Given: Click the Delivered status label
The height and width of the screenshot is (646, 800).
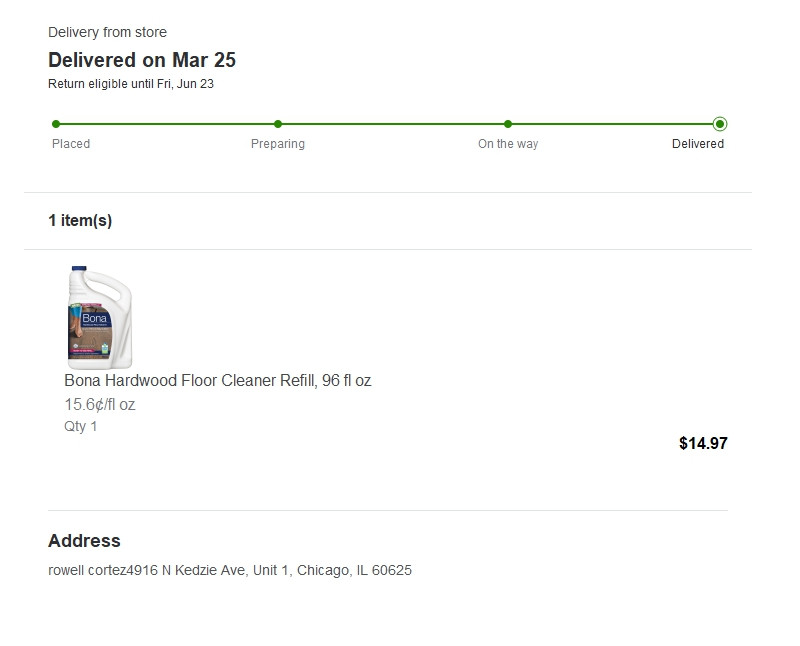Looking at the screenshot, I should tap(698, 144).
